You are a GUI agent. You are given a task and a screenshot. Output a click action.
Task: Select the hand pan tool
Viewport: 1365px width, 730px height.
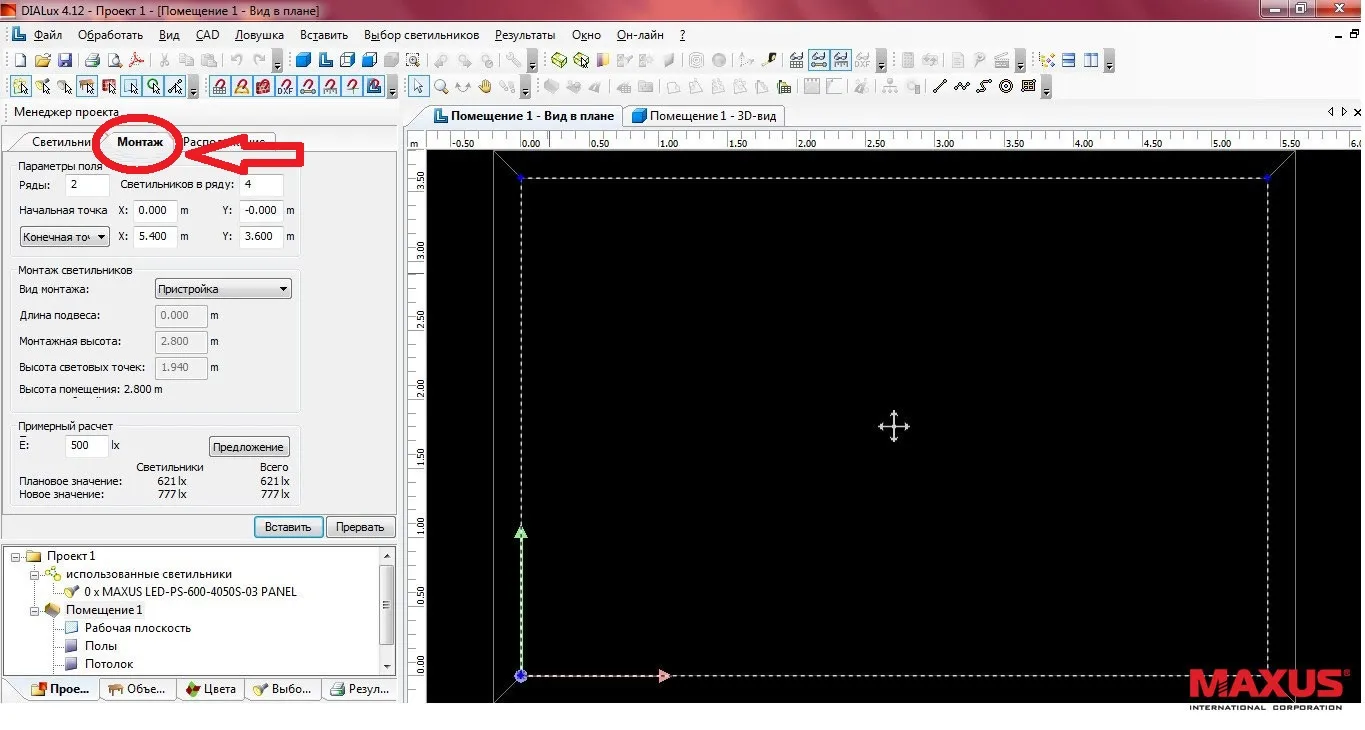484,86
